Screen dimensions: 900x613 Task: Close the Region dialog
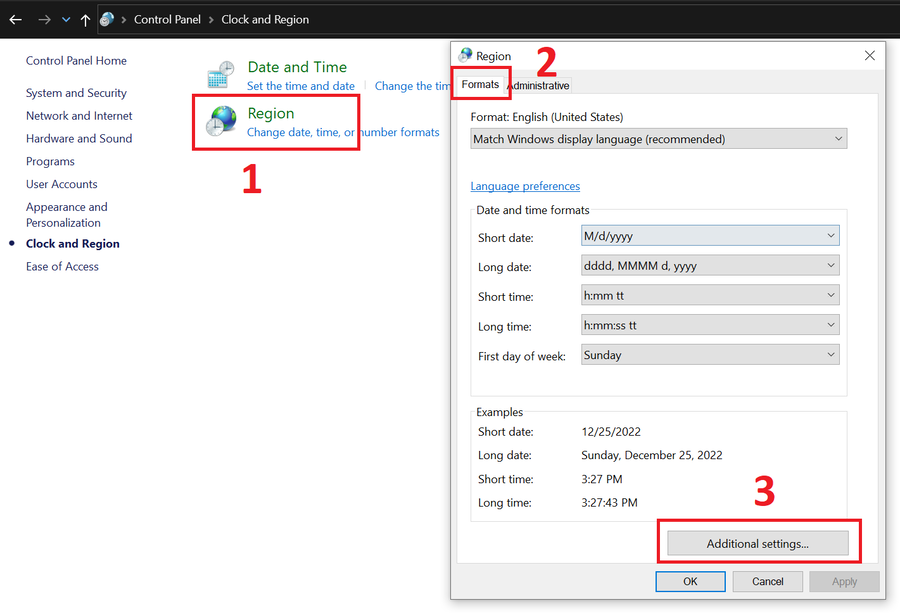tap(870, 55)
